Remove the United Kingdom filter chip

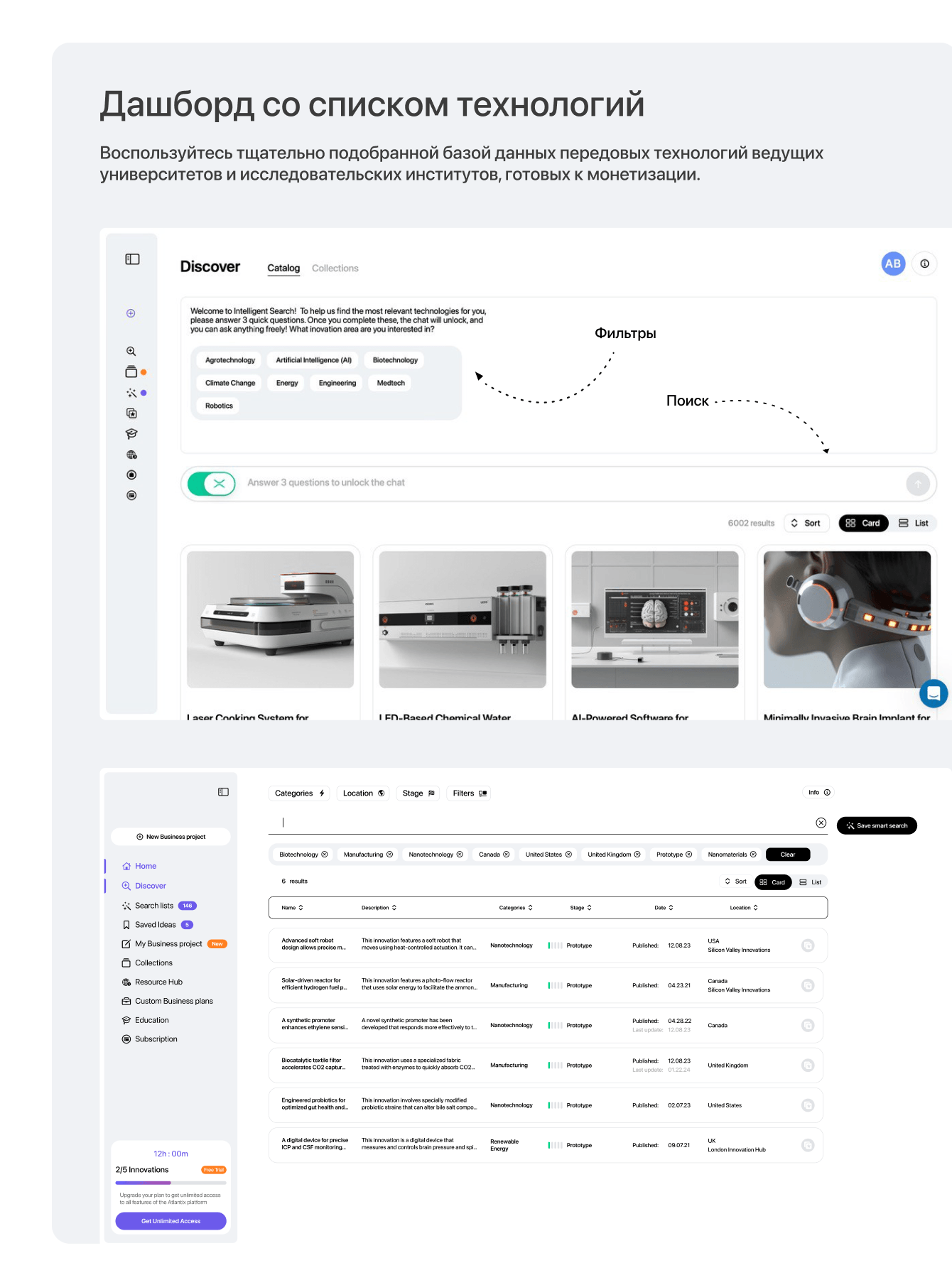[637, 855]
